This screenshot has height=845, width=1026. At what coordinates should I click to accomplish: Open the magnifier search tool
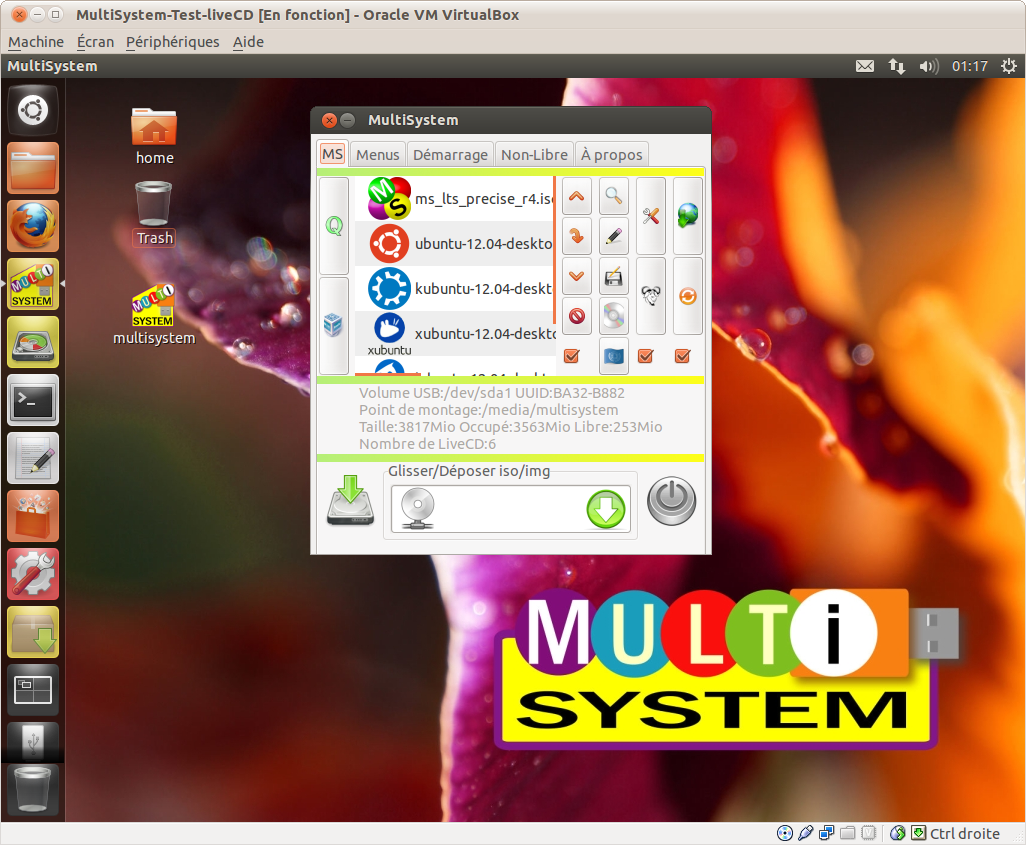[613, 196]
